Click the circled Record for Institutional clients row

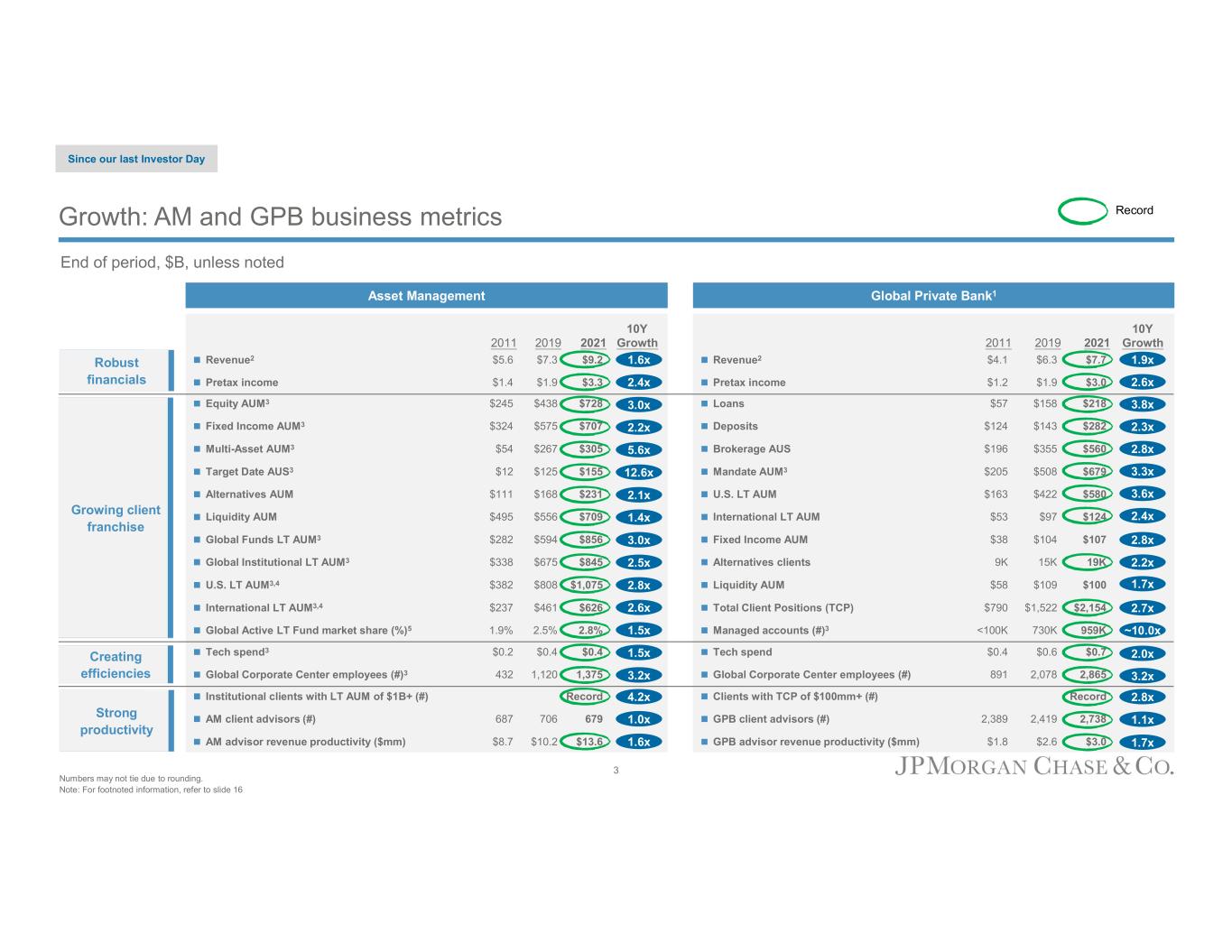[584, 697]
